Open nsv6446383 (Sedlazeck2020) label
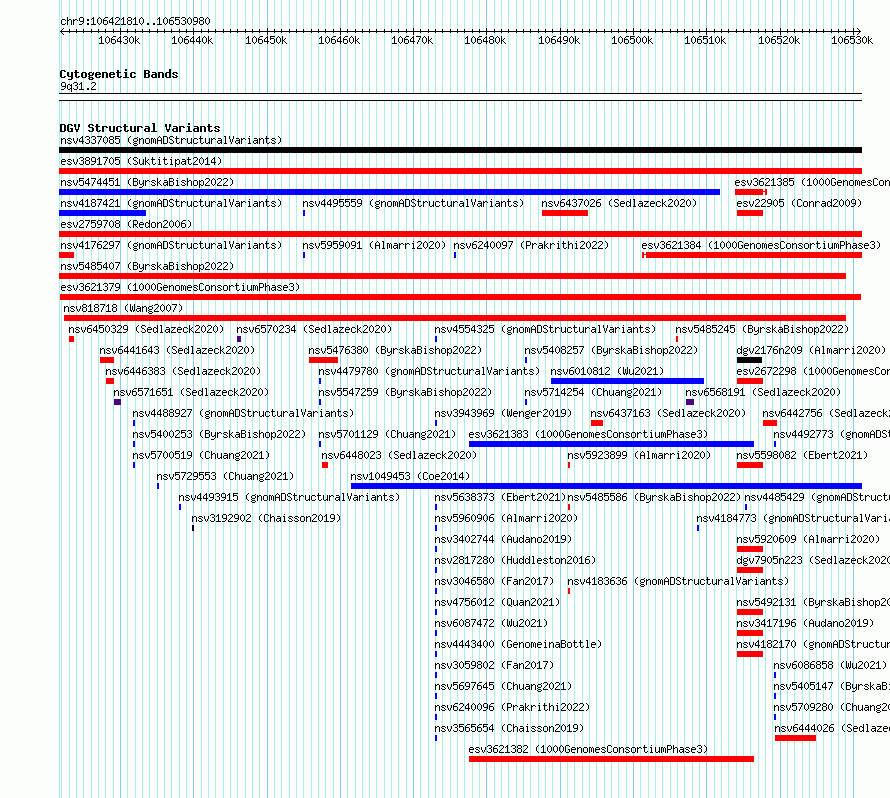Viewport: 890px width, 798px height. point(183,371)
